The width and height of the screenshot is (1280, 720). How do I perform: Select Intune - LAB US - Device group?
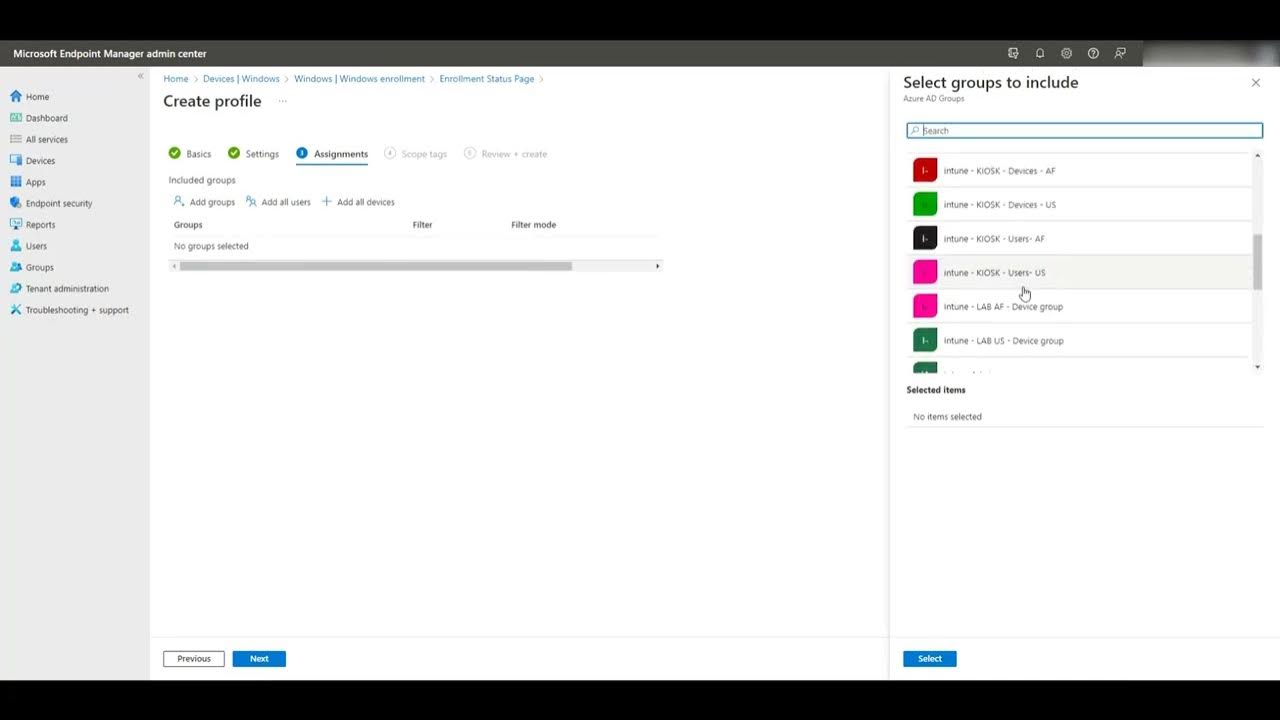tap(1080, 340)
